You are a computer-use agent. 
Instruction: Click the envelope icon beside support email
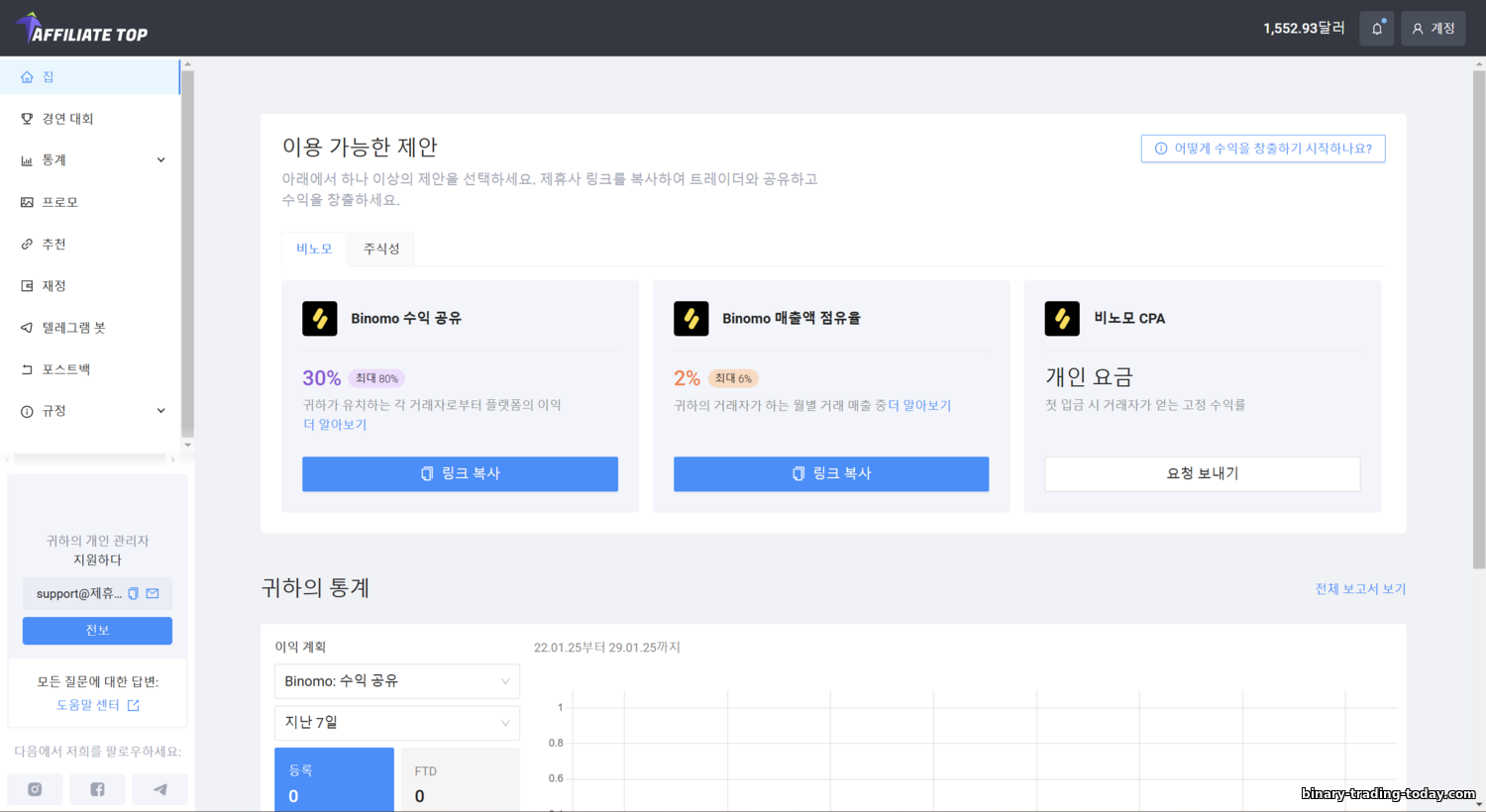(x=153, y=594)
